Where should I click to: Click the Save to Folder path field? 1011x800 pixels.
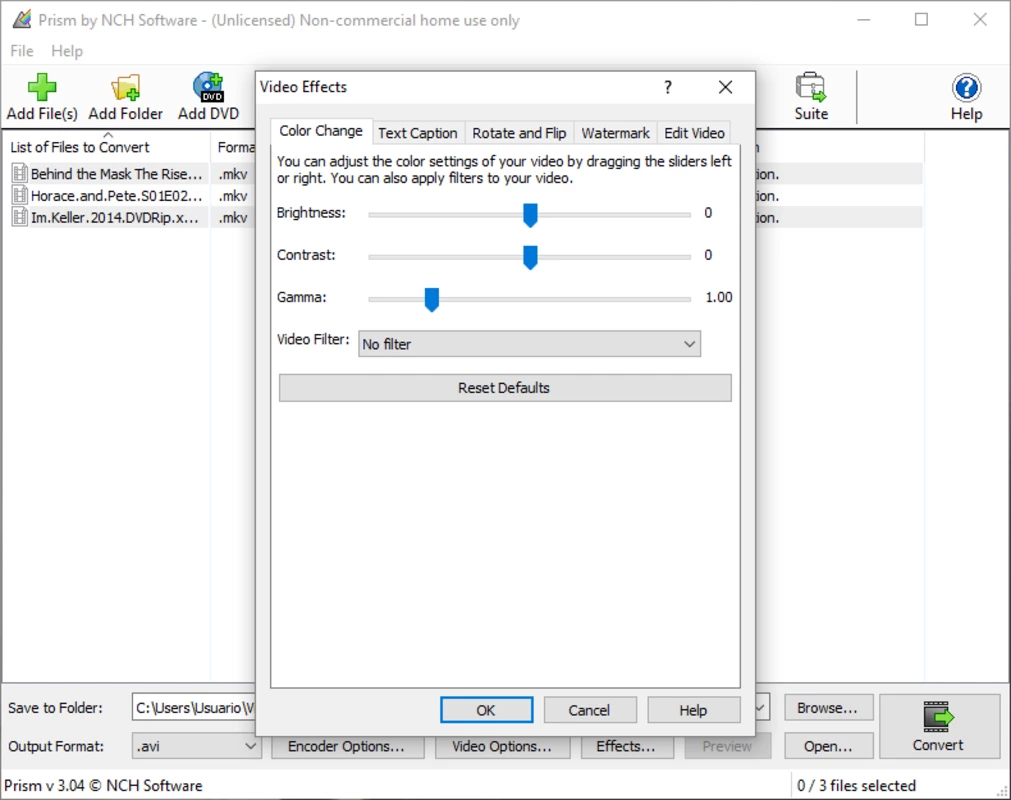point(194,708)
